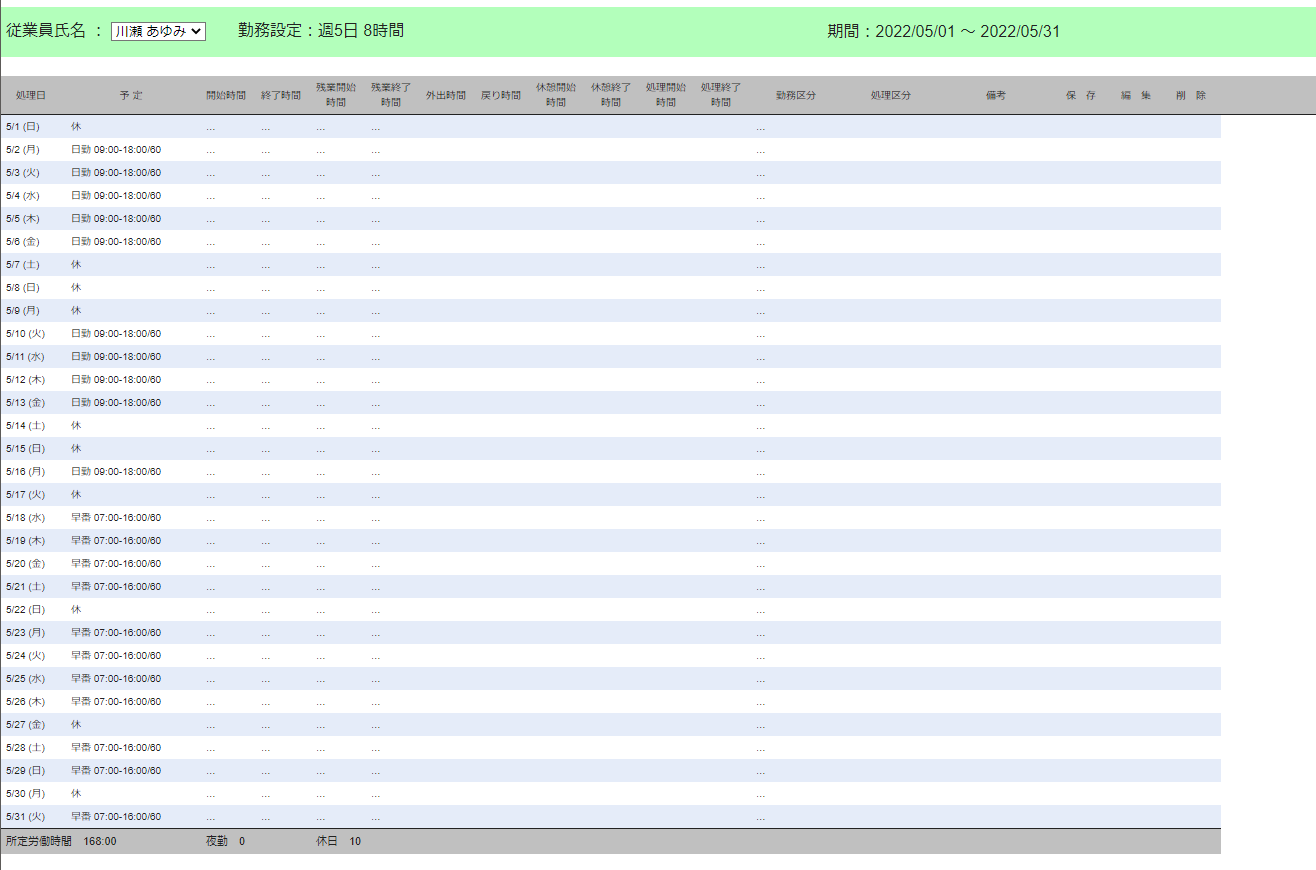Click the 勤務区分 column header
The width and height of the screenshot is (1316, 870).
click(x=796, y=96)
